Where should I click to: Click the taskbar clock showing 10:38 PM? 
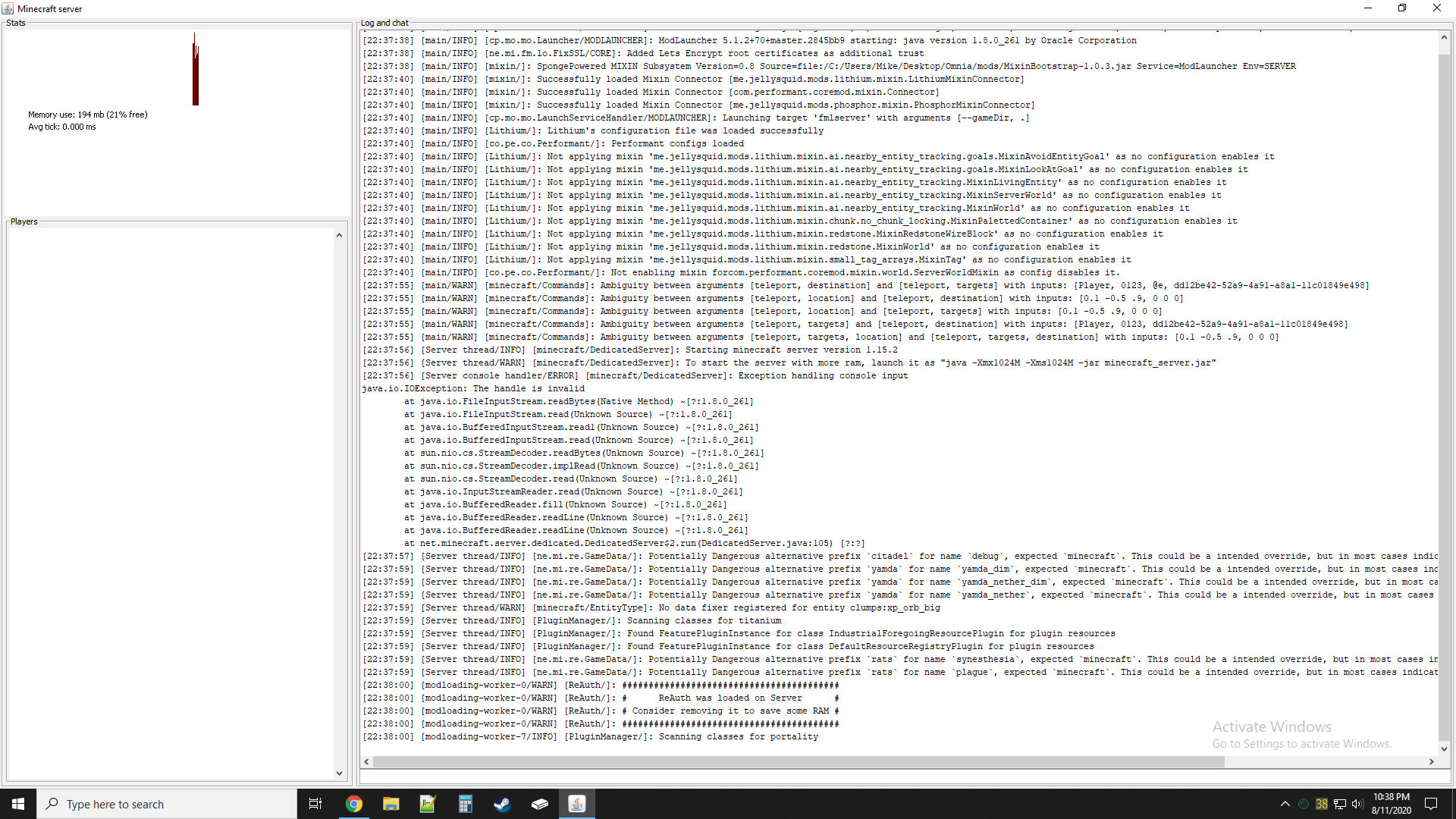pos(1391,804)
